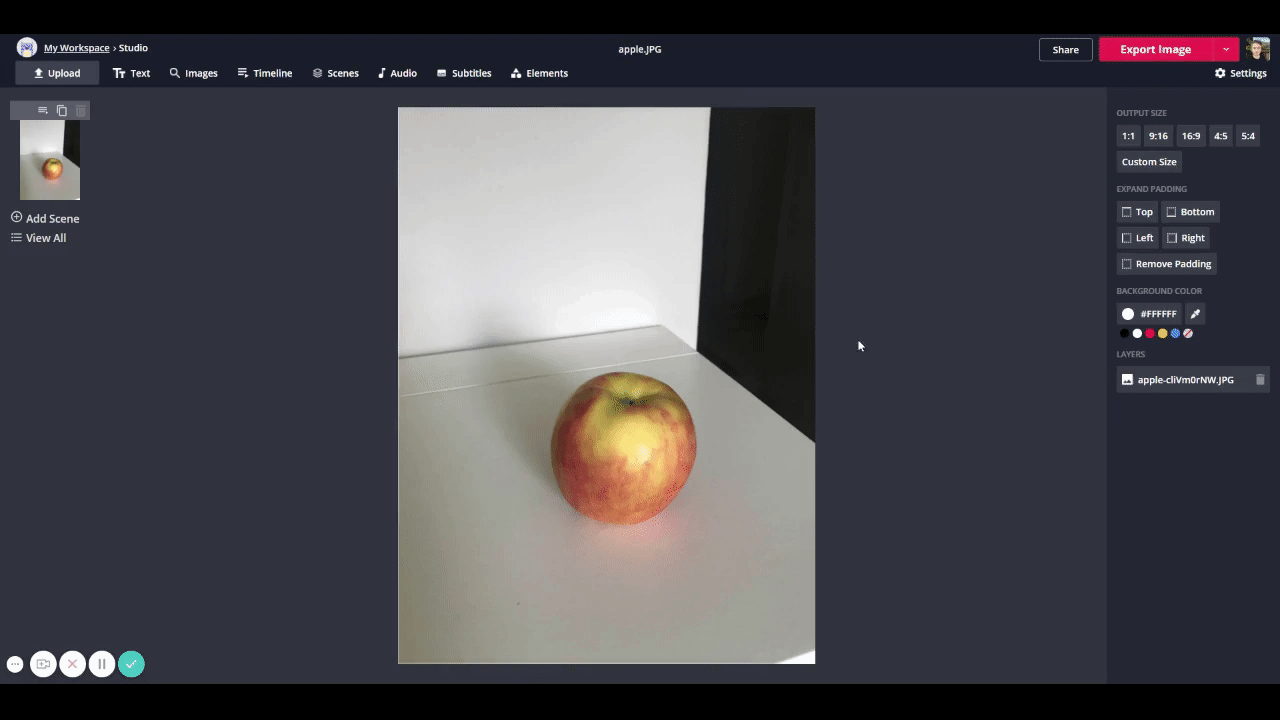Screen dimensions: 1280x720
Task: Toggle Top padding expansion
Action: (1137, 212)
